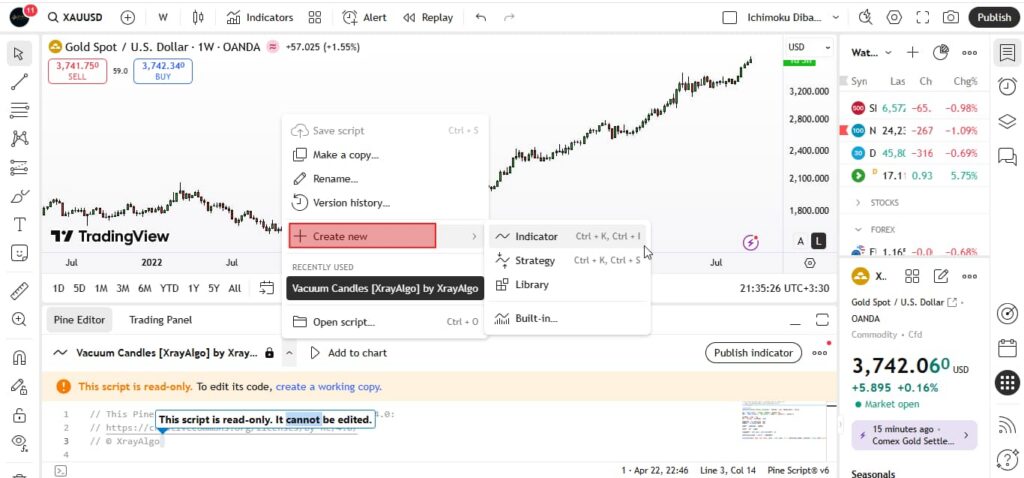Toggle auto scale A button
Screen dimensions: 1024x478
click(800, 241)
